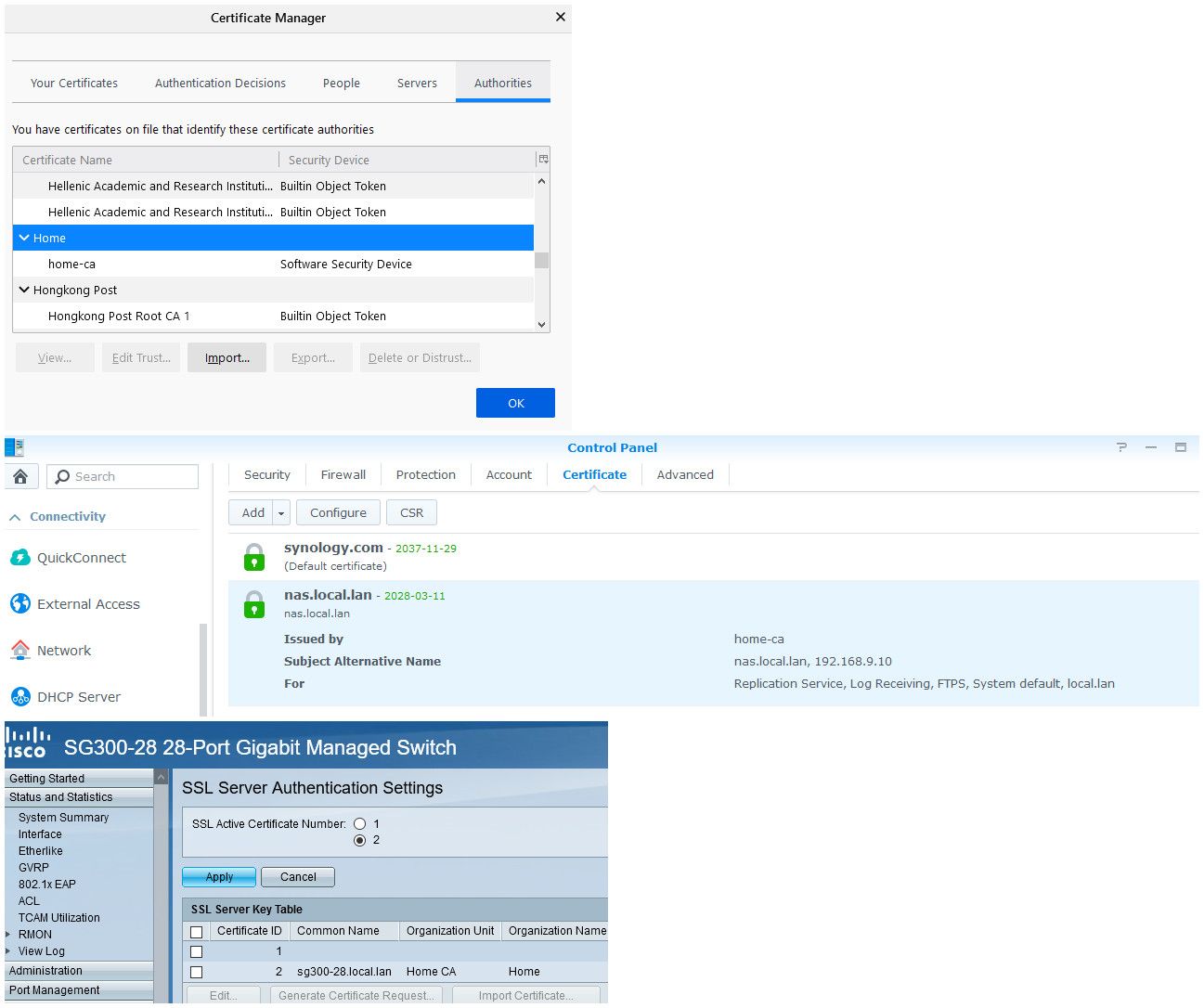Screen dimensions: 1204x1008
Task: Sort by Security Device column header
Action: (407, 160)
